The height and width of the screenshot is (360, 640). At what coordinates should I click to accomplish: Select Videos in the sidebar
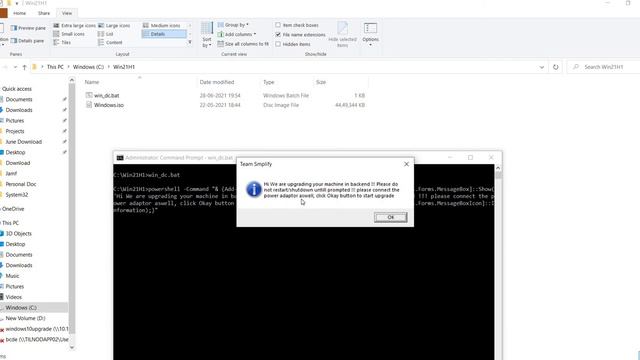point(13,297)
